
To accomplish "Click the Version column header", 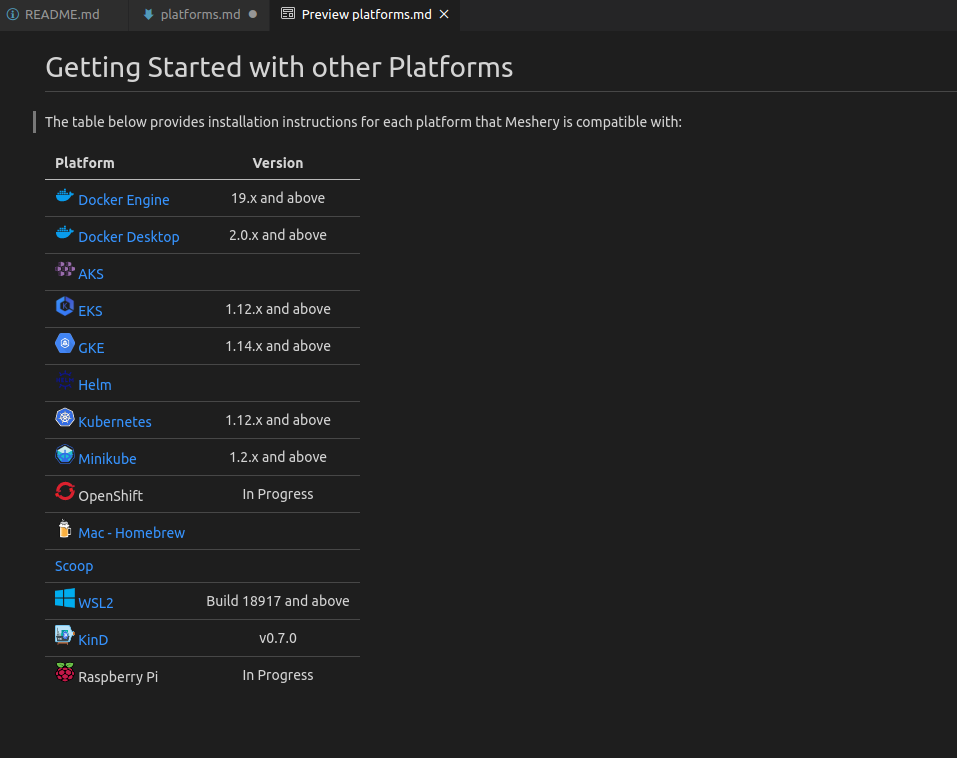I will [278, 163].
